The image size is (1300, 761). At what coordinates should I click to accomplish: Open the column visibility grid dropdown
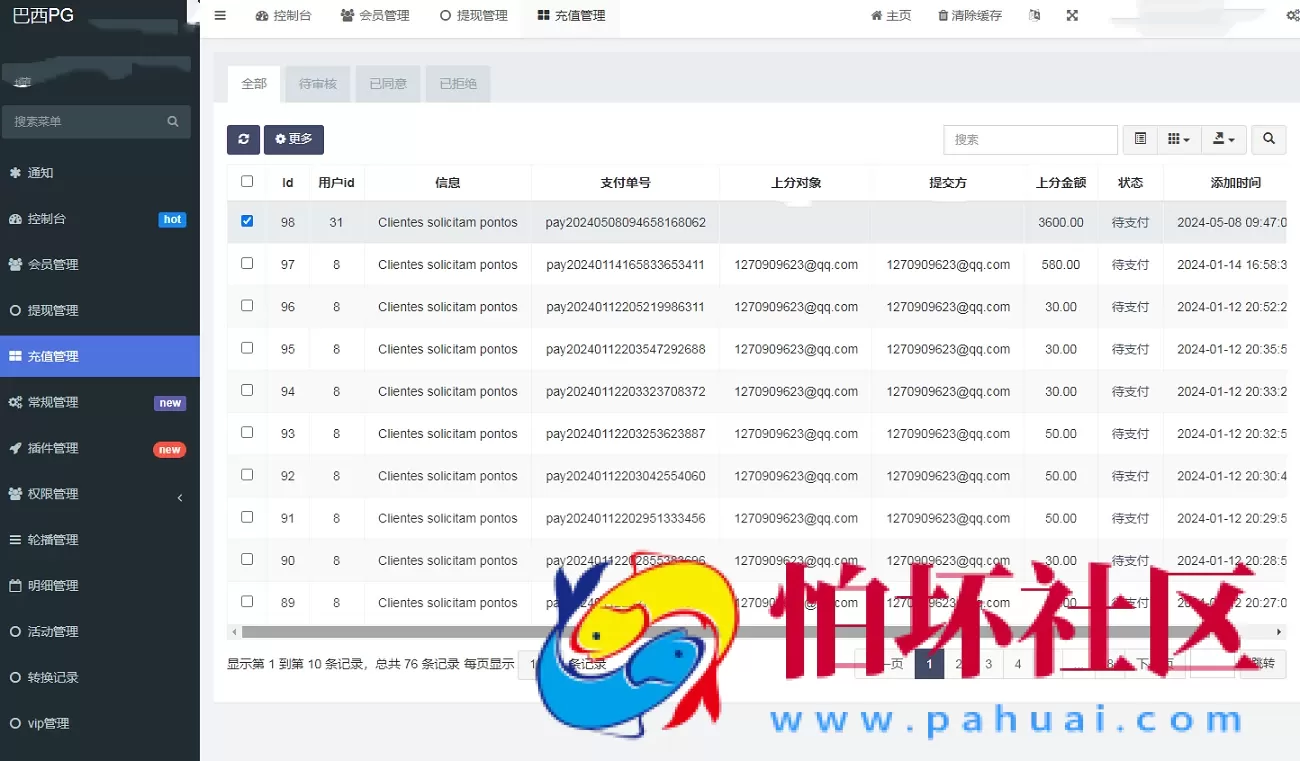tap(1179, 139)
